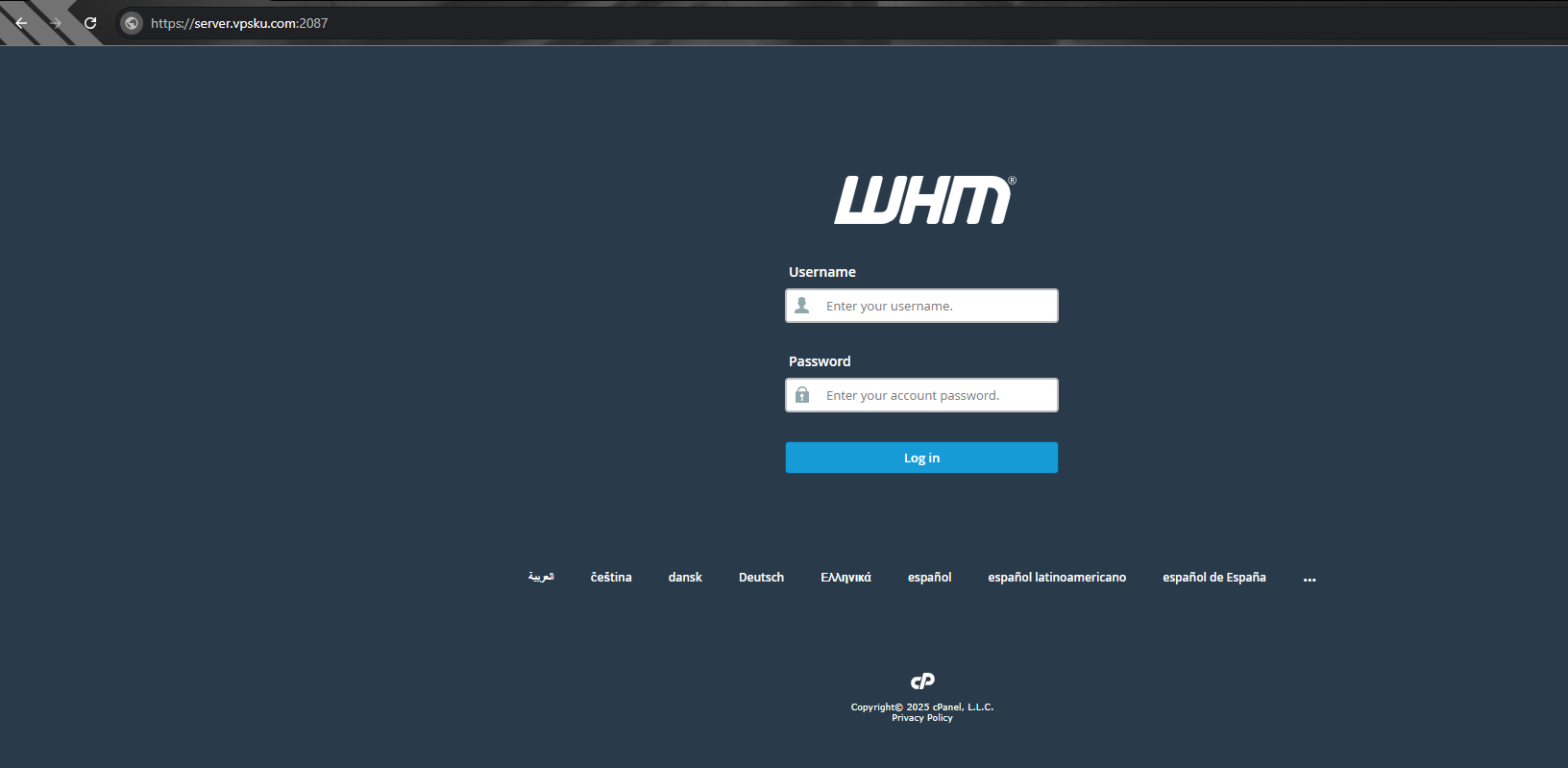
Task: Click the browser back arrow
Action: coord(21,23)
